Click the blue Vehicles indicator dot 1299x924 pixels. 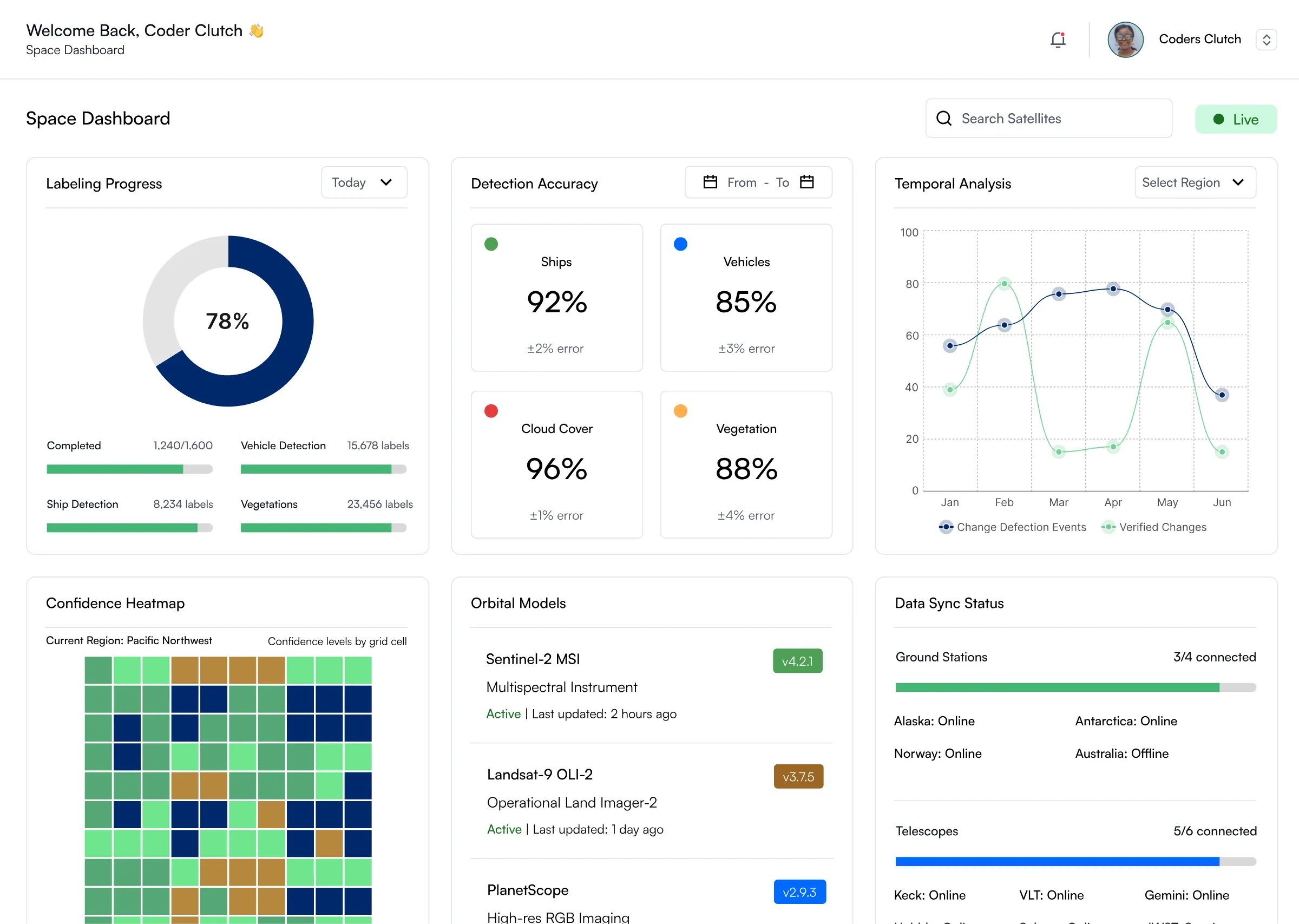coord(680,244)
